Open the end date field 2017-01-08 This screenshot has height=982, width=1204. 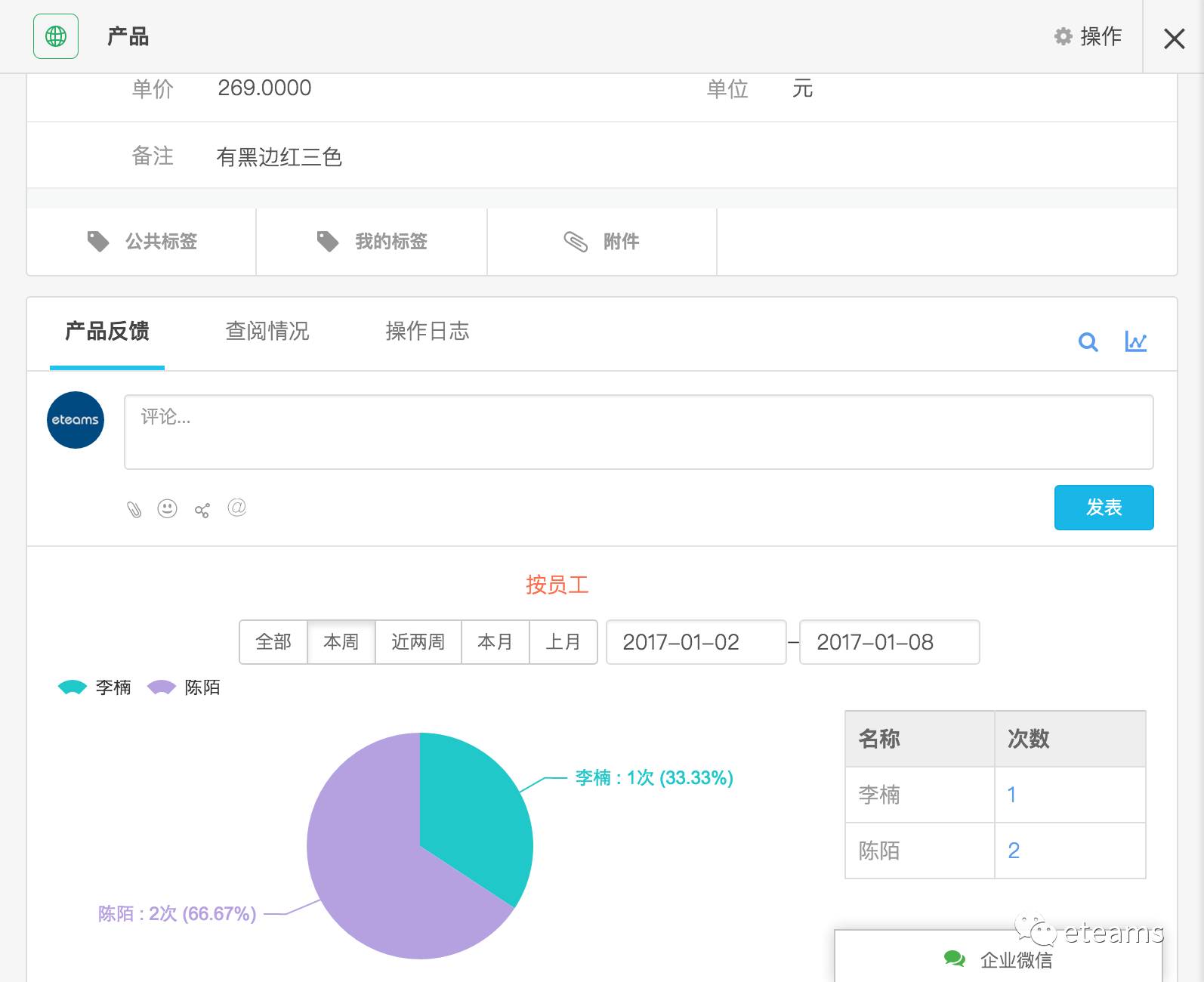tap(890, 642)
